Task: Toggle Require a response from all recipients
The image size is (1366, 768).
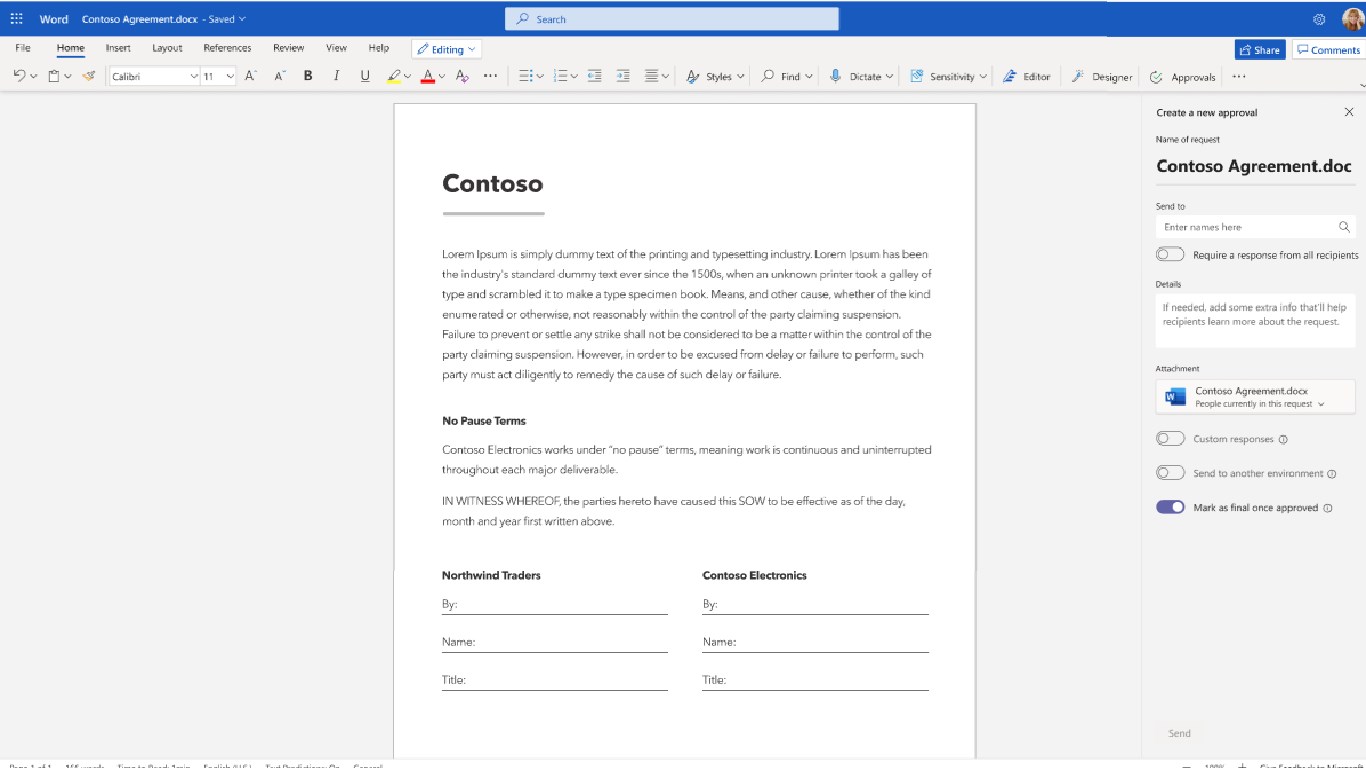Action: pos(1170,255)
